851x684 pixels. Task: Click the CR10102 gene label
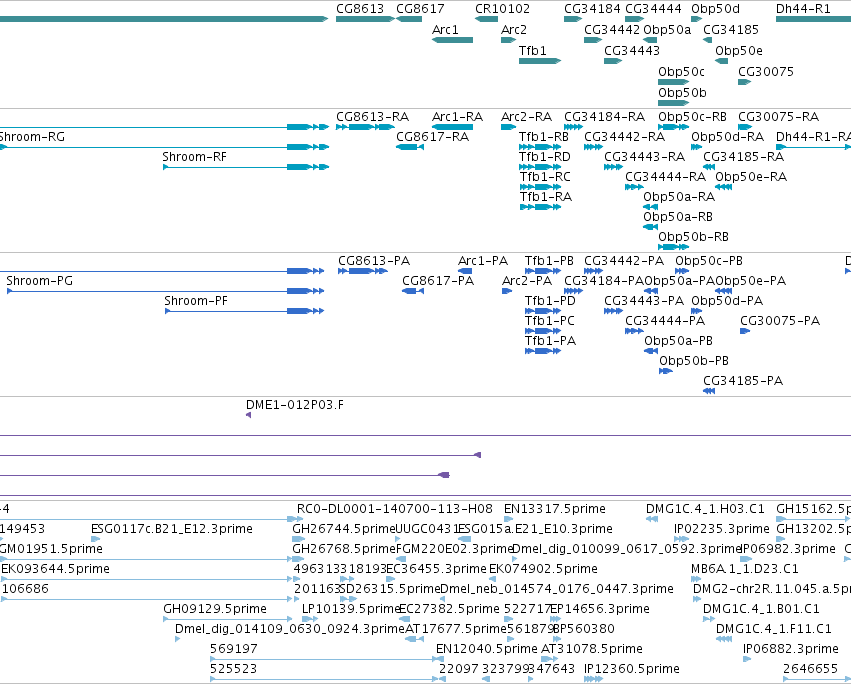(503, 9)
